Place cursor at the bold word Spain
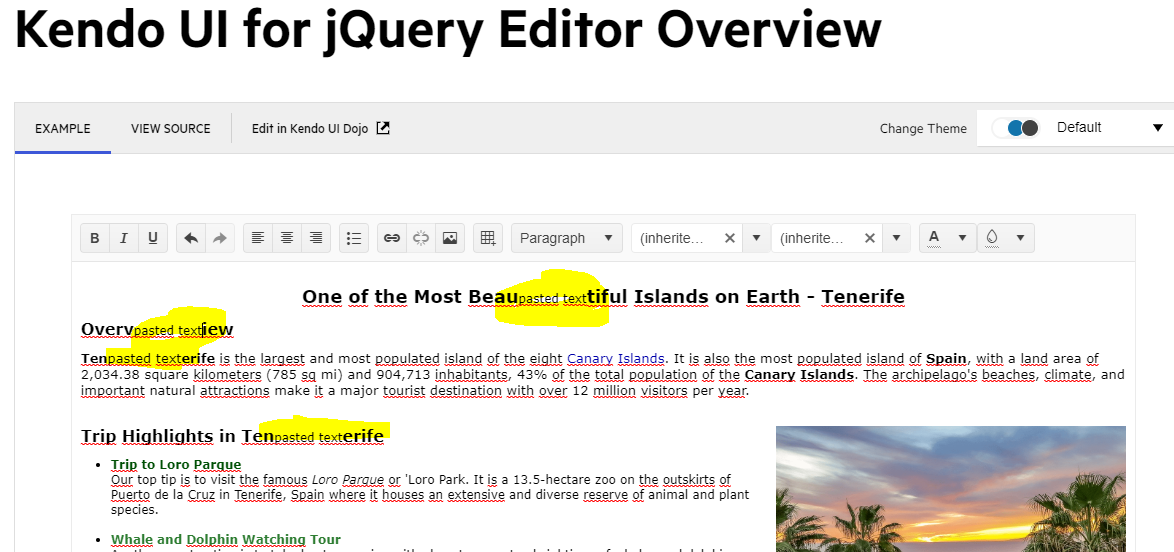This screenshot has height=552, width=1174. pos(946,359)
